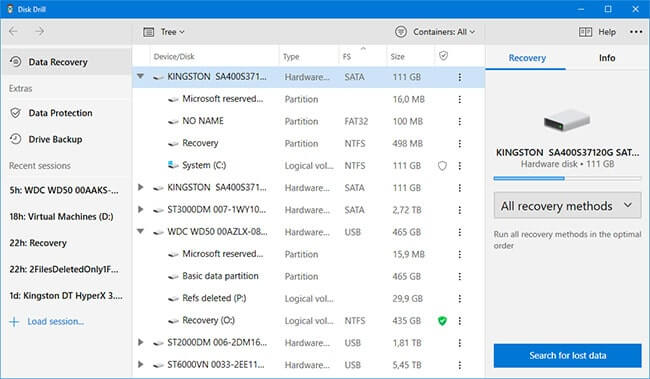Image resolution: width=650 pixels, height=379 pixels.
Task: Open recent session 1d: Kingston DT HyperX
Action: coord(66,296)
